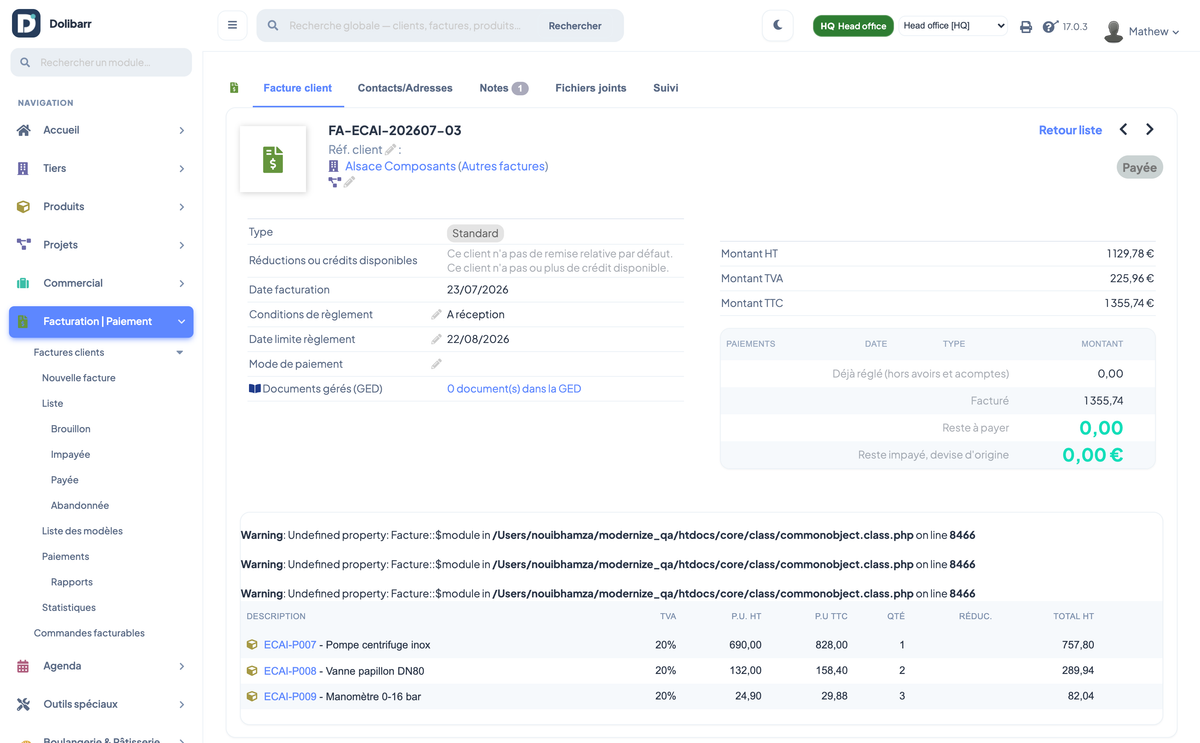This screenshot has height=743, width=1200.
Task: Select Payée invoices in sidebar
Action: point(64,480)
